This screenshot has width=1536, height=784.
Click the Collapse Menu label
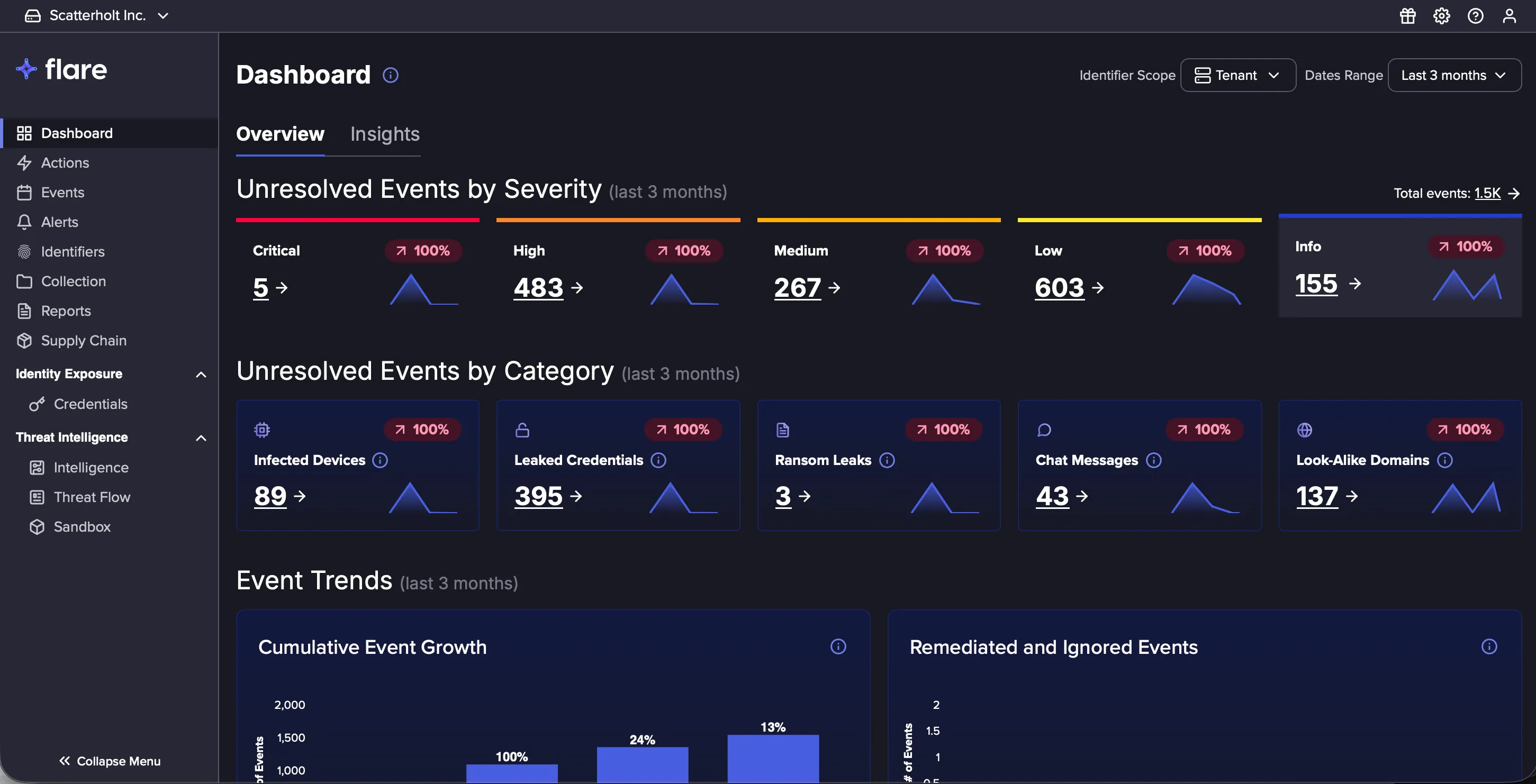tap(119, 761)
